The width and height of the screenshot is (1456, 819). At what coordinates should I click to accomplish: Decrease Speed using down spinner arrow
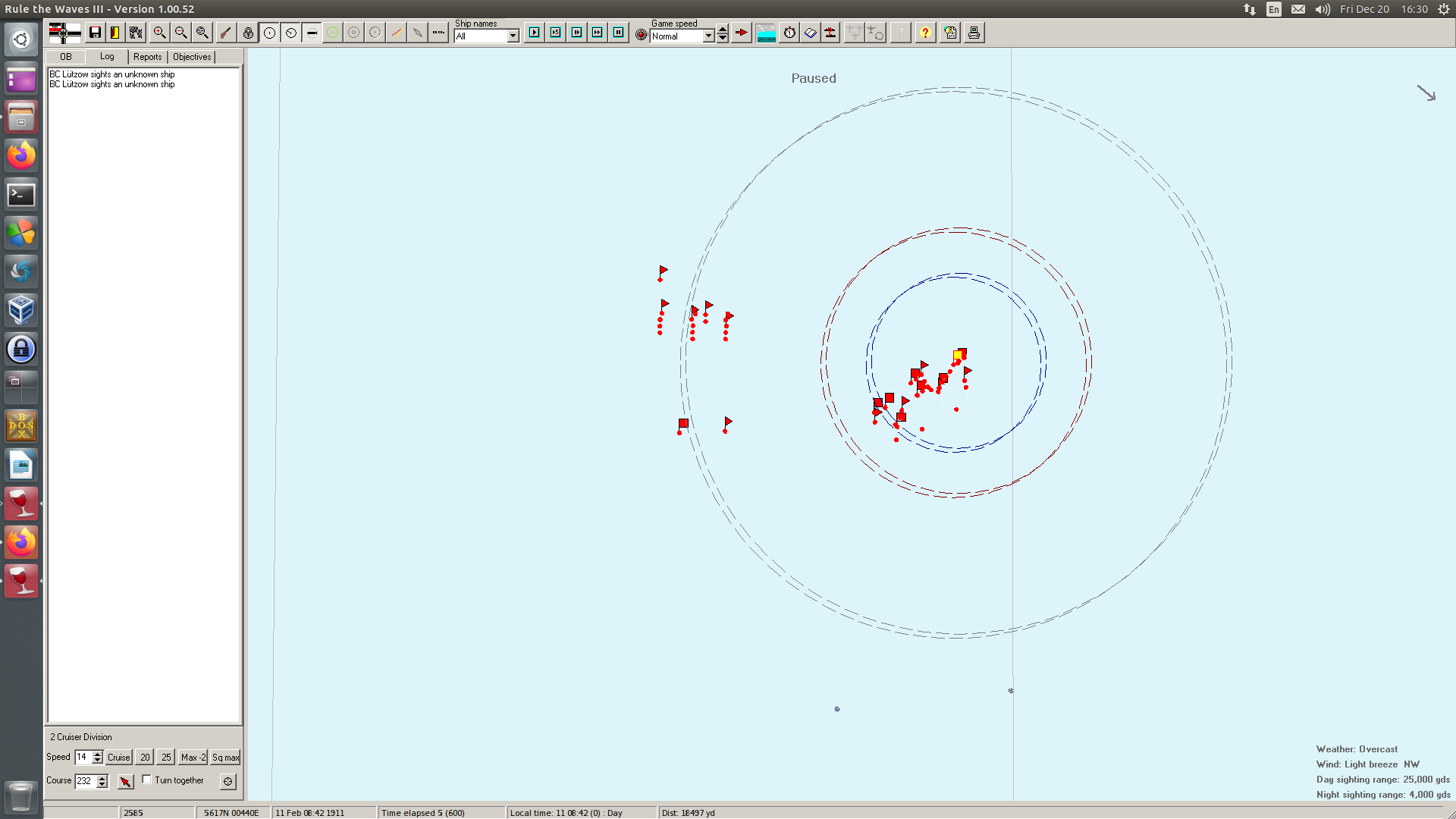[x=98, y=761]
